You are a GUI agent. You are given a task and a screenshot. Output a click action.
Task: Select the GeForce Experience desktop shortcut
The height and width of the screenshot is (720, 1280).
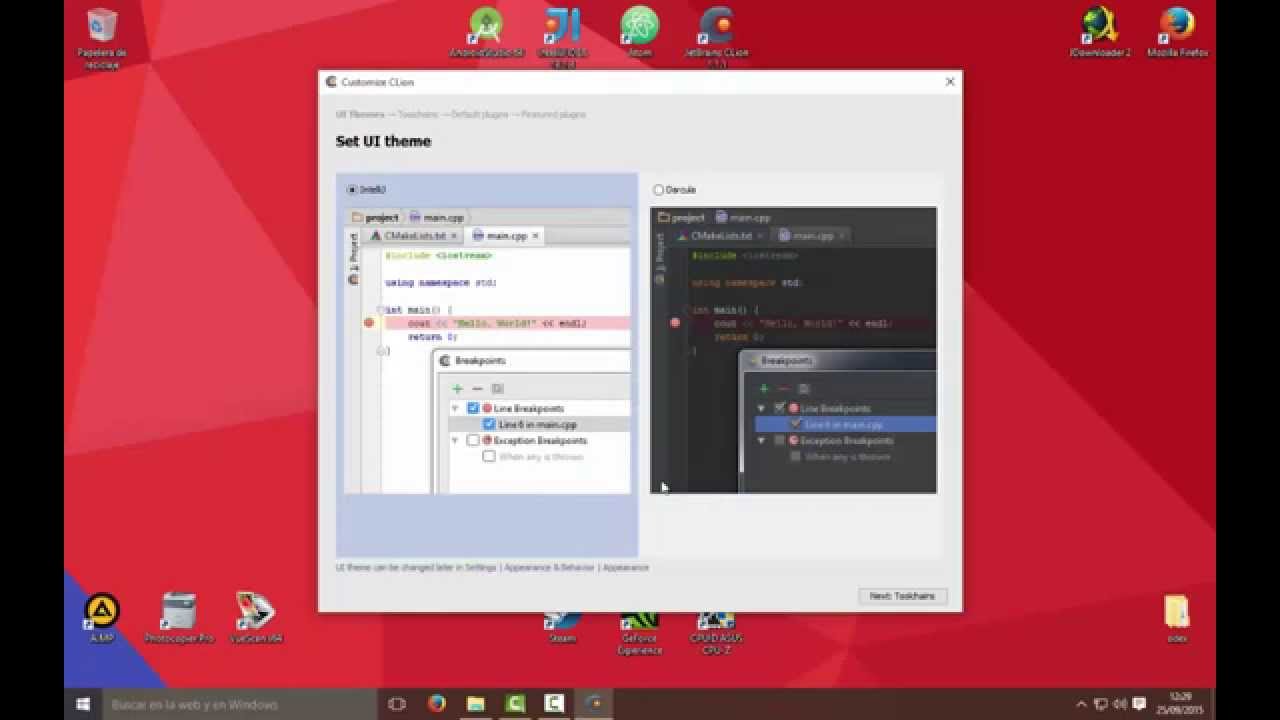(x=640, y=634)
